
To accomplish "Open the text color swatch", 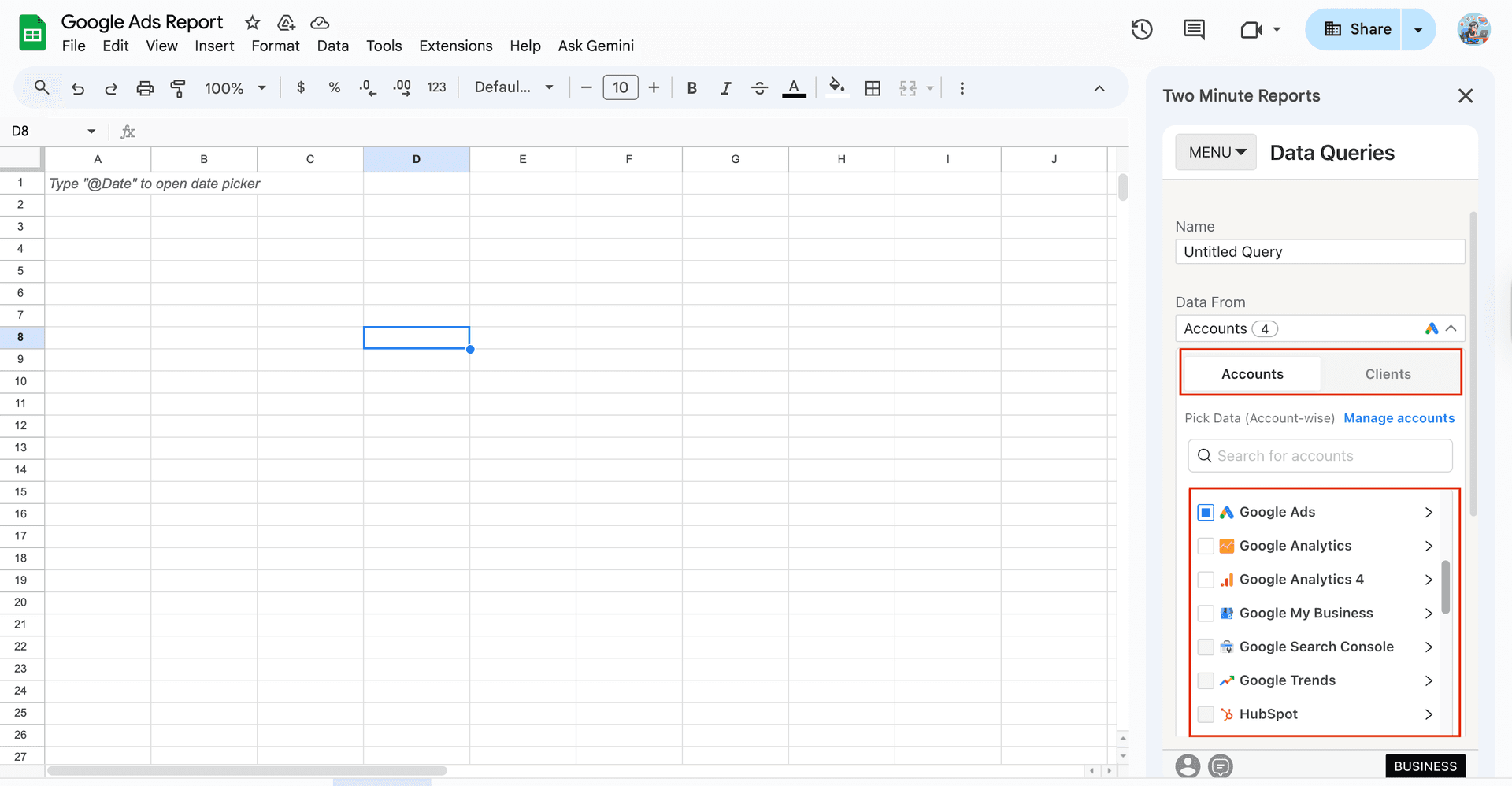I will pyautogui.click(x=794, y=87).
